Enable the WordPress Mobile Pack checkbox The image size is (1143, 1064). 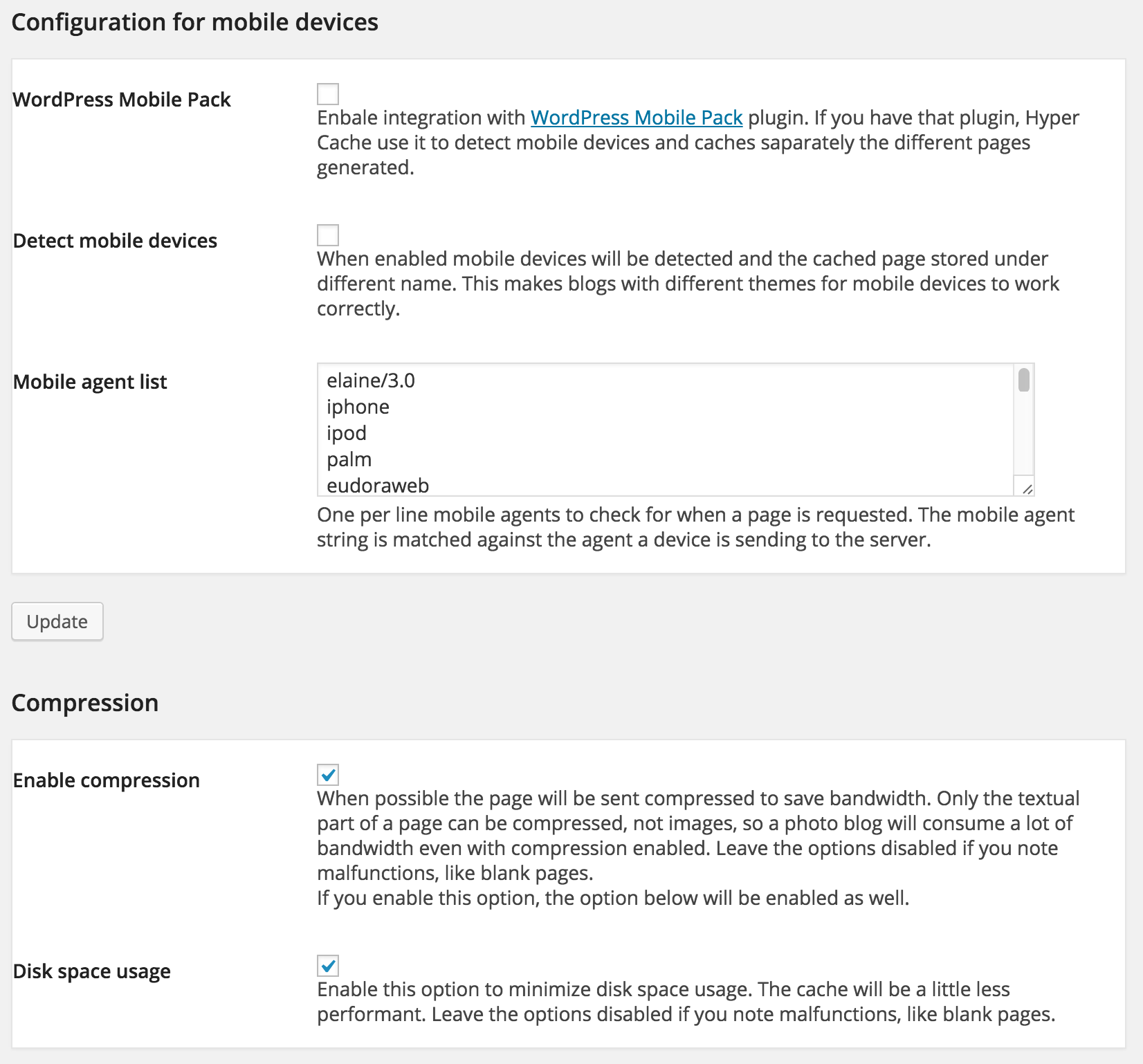point(328,94)
